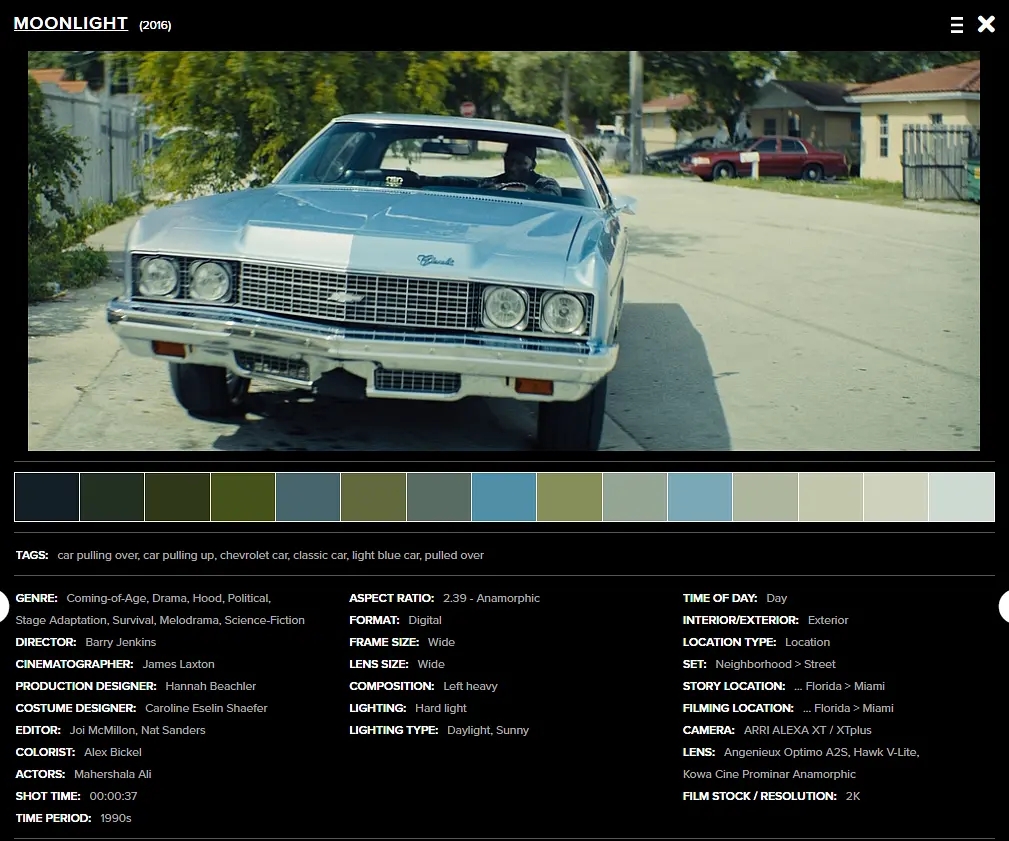Image resolution: width=1009 pixels, height=841 pixels.
Task: Filter by resolution 2K
Action: coord(853,796)
